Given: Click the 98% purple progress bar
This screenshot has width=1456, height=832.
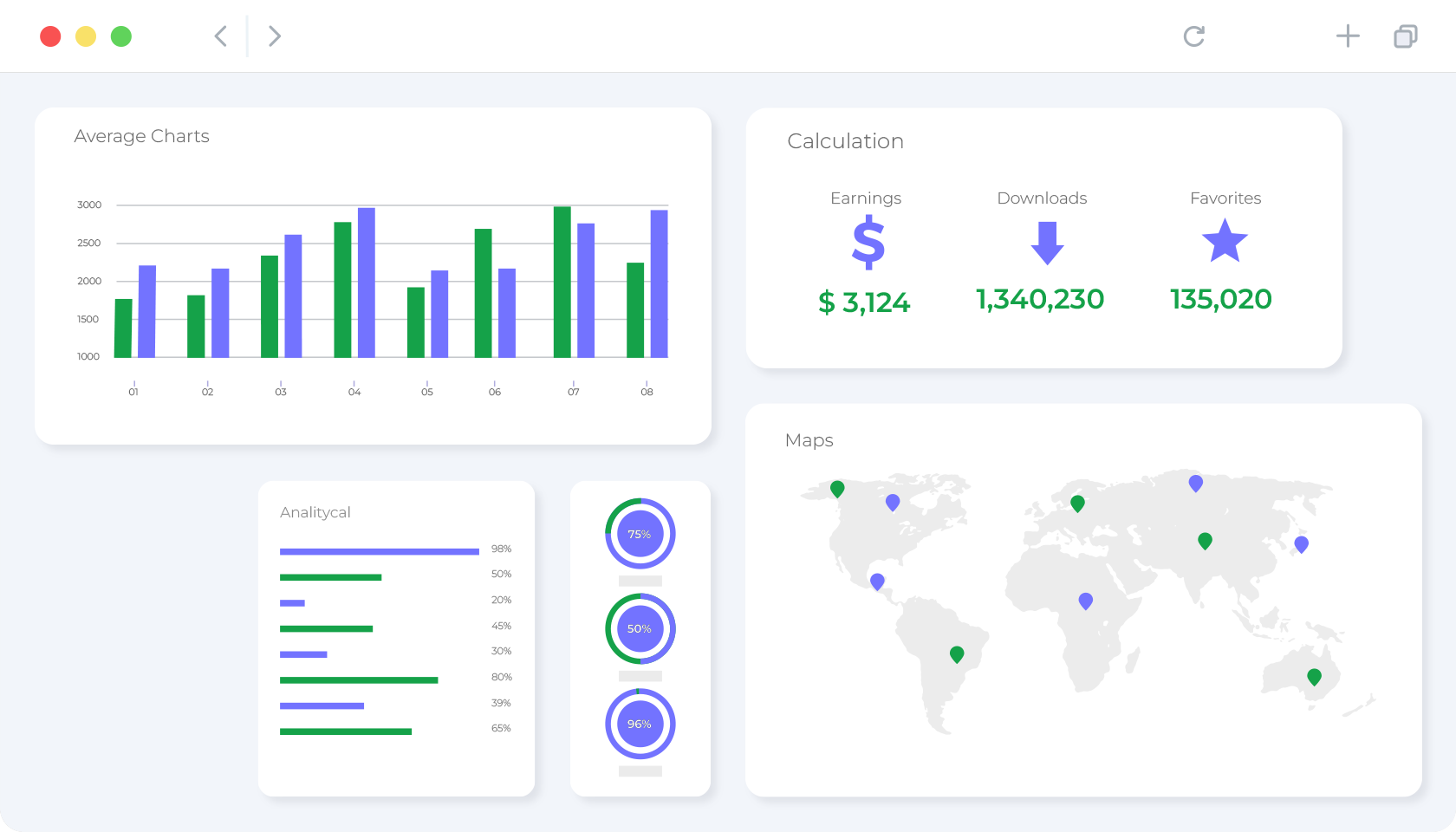Looking at the screenshot, I should [380, 551].
